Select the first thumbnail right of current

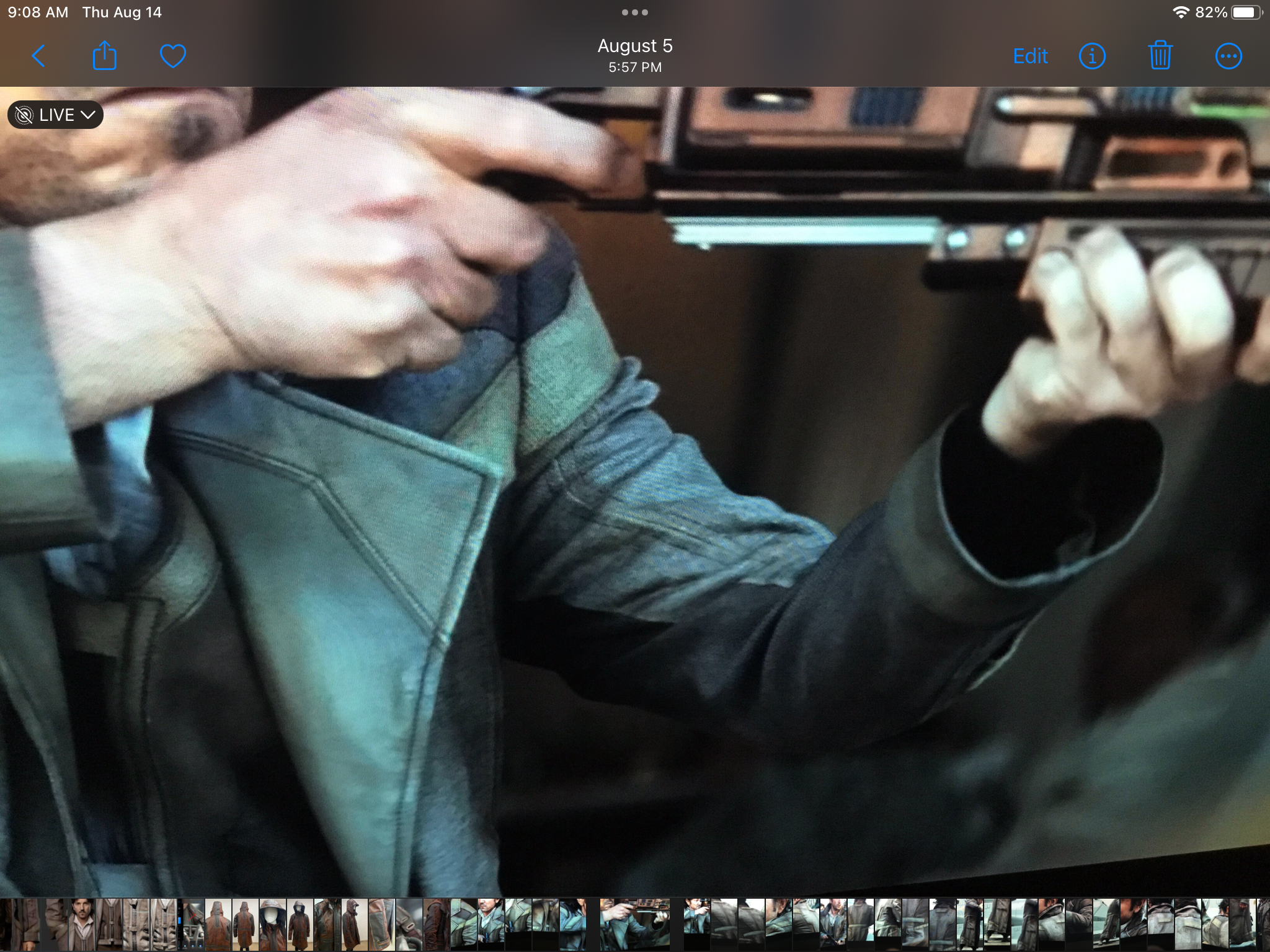(697, 925)
